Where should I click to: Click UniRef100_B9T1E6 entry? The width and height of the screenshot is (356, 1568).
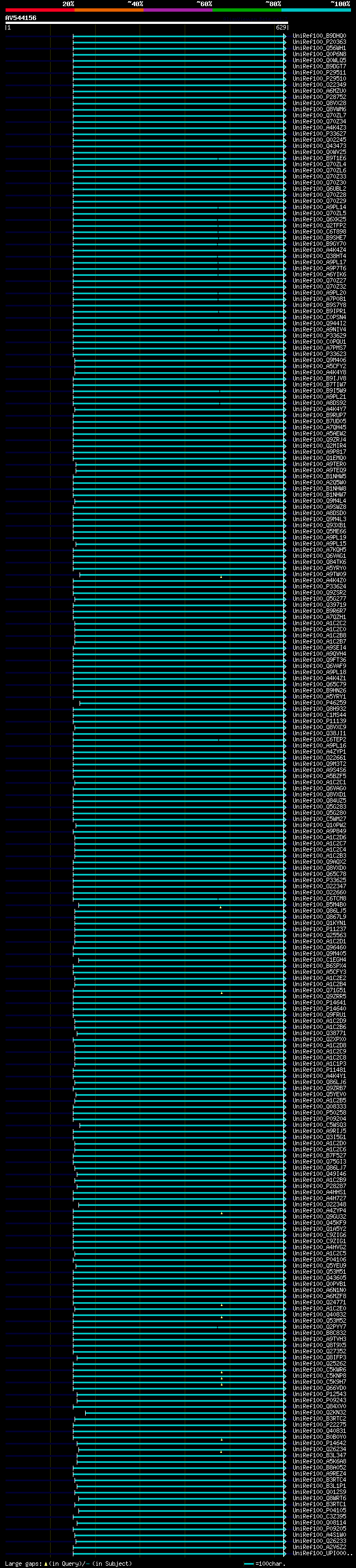click(x=319, y=159)
